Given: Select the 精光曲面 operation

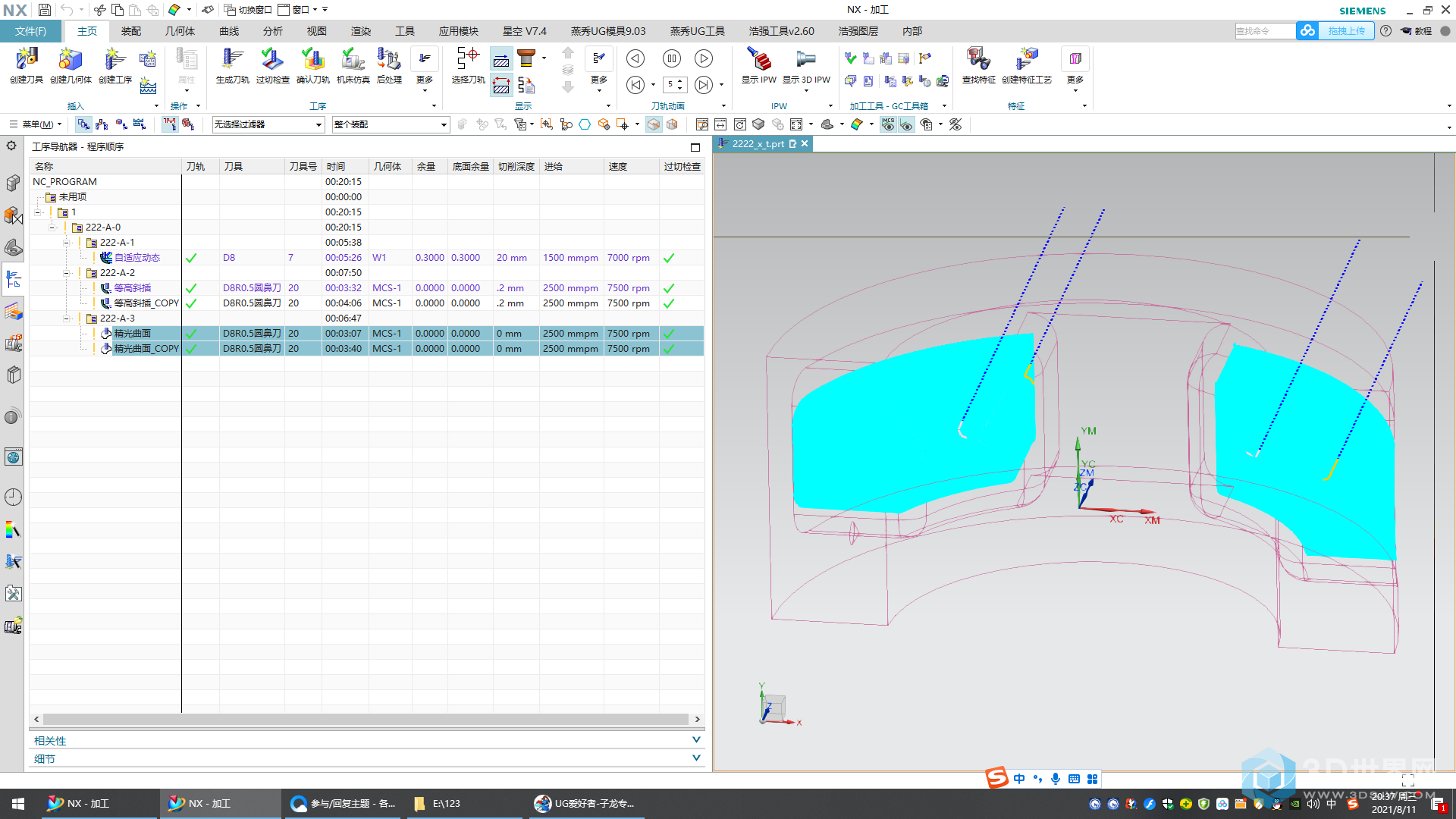Looking at the screenshot, I should [133, 334].
